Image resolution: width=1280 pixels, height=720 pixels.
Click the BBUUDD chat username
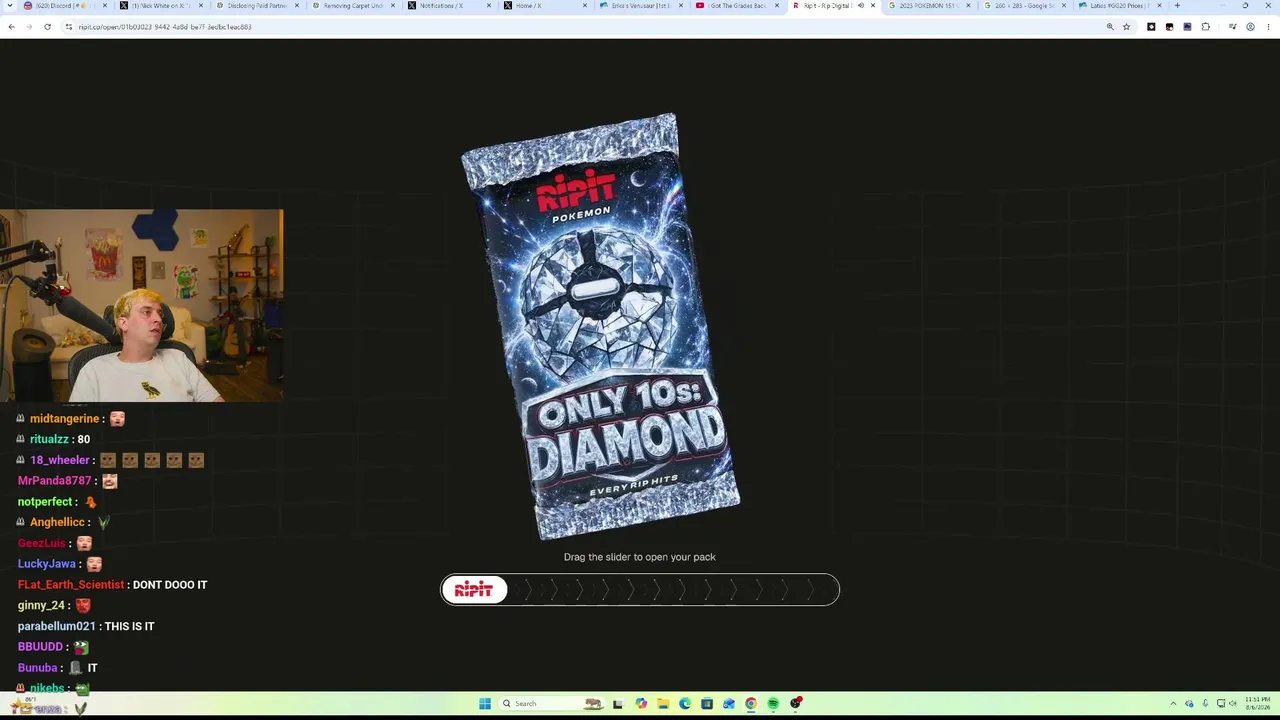(41, 647)
